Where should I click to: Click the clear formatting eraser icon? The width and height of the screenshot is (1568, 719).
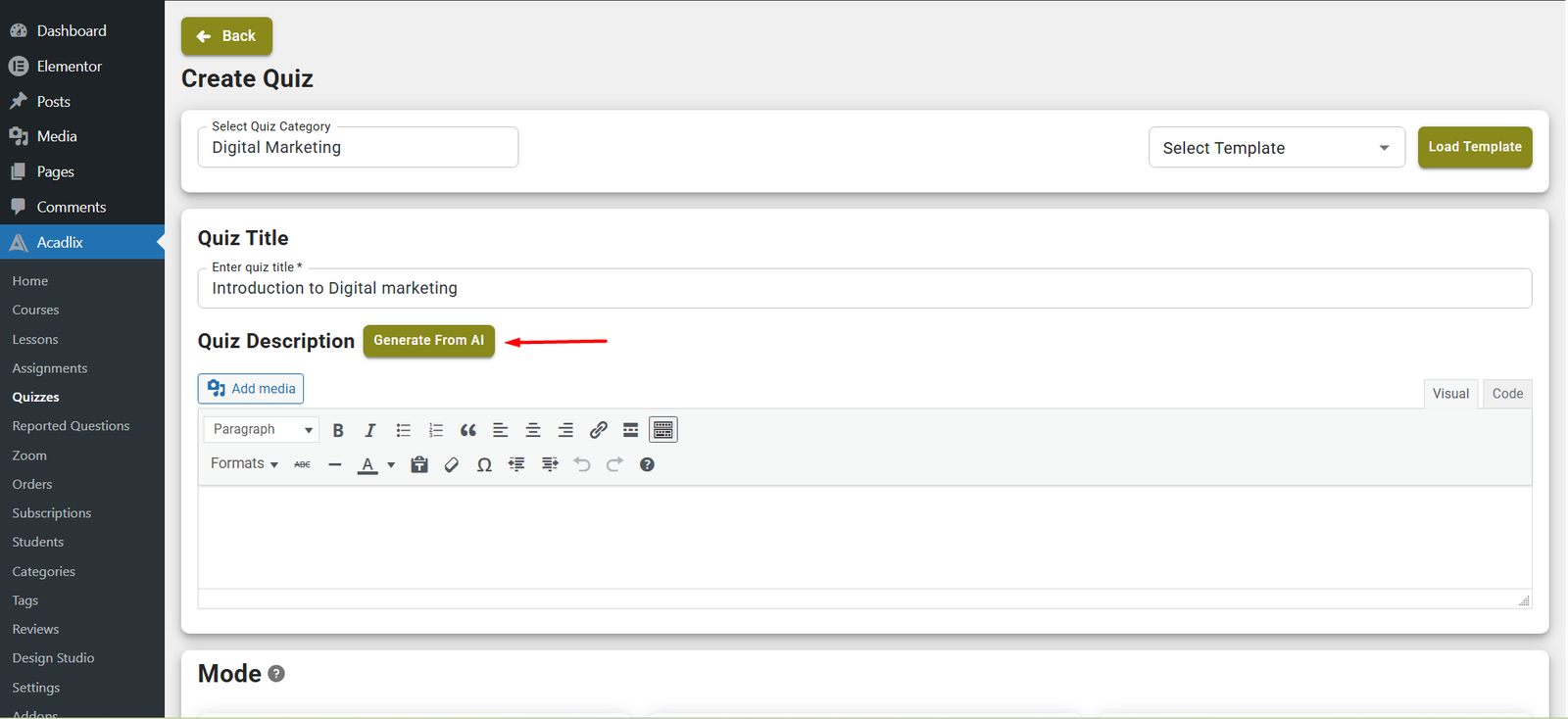452,464
